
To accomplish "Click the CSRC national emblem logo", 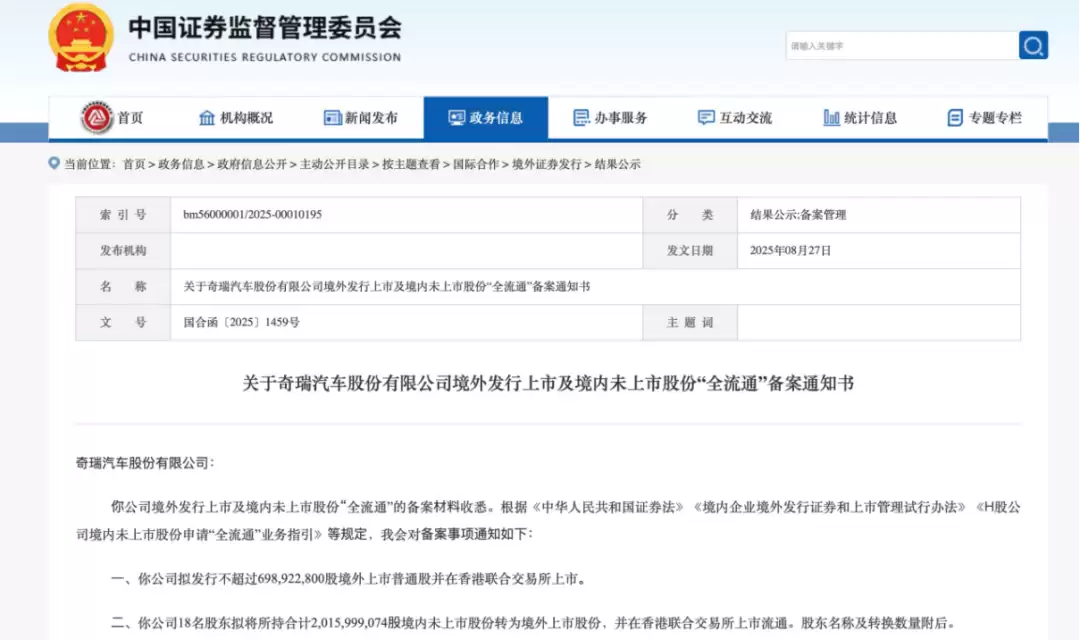I will [81, 37].
